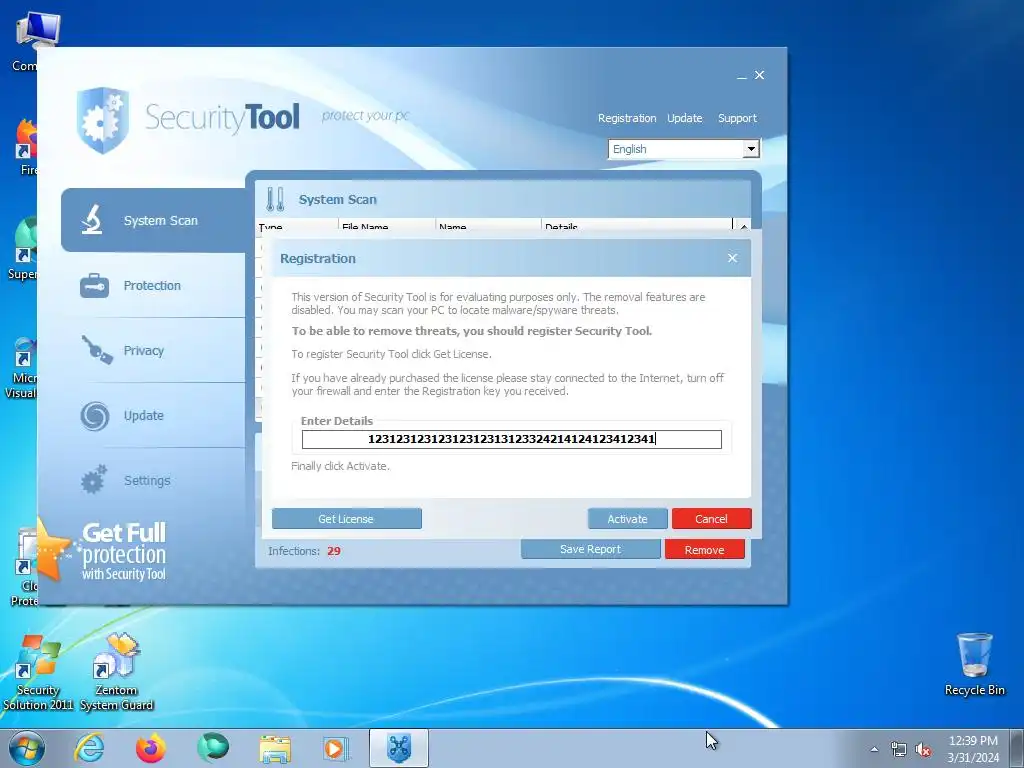This screenshot has width=1024, height=768.
Task: Click the Get Full protection banner text
Action: 123,551
